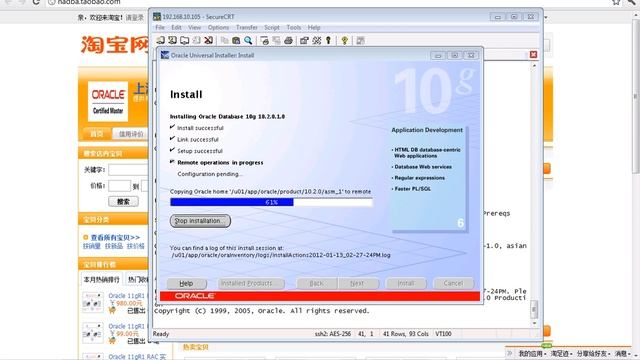The height and width of the screenshot is (360, 640).
Task: Click the Print Screen toolbar icon
Action: click(x=264, y=40)
